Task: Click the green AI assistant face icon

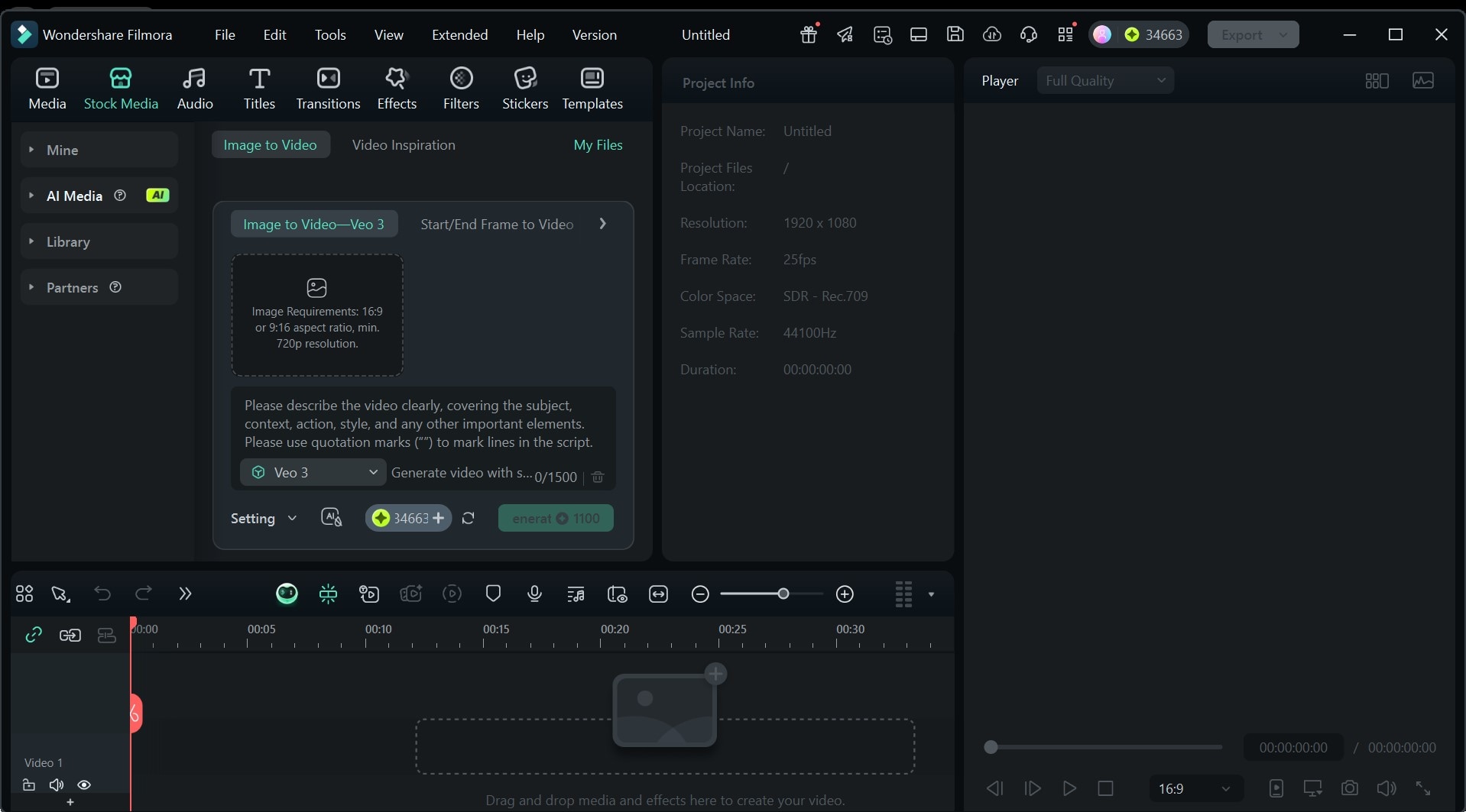Action: [287, 594]
